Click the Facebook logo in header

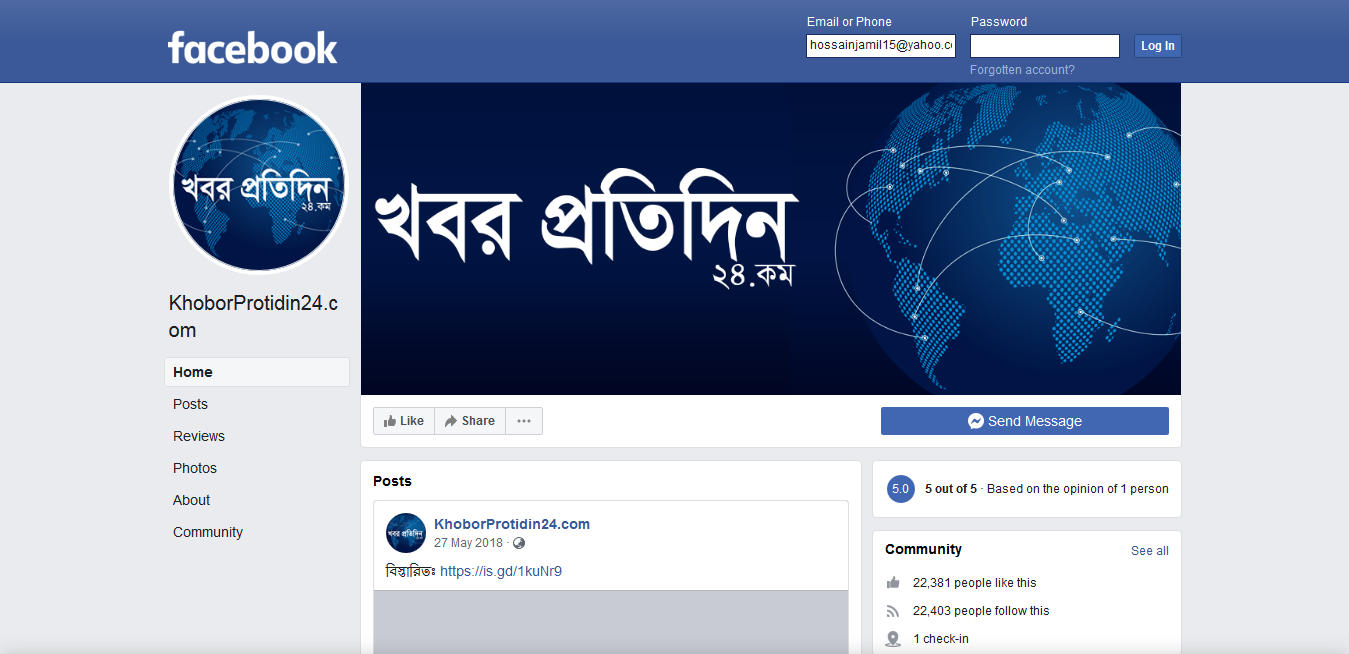[252, 48]
